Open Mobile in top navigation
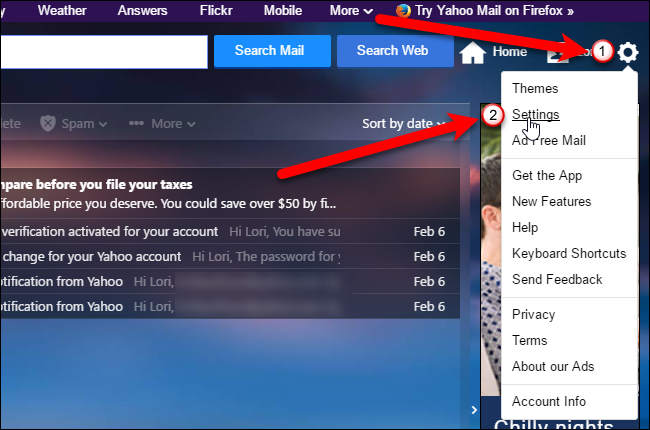 pos(283,10)
